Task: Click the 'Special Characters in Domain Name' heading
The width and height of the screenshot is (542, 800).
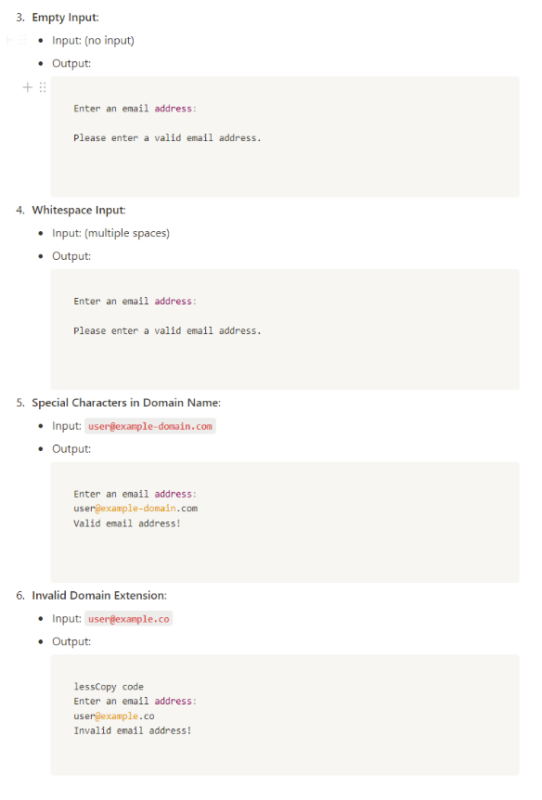Action: [x=126, y=403]
